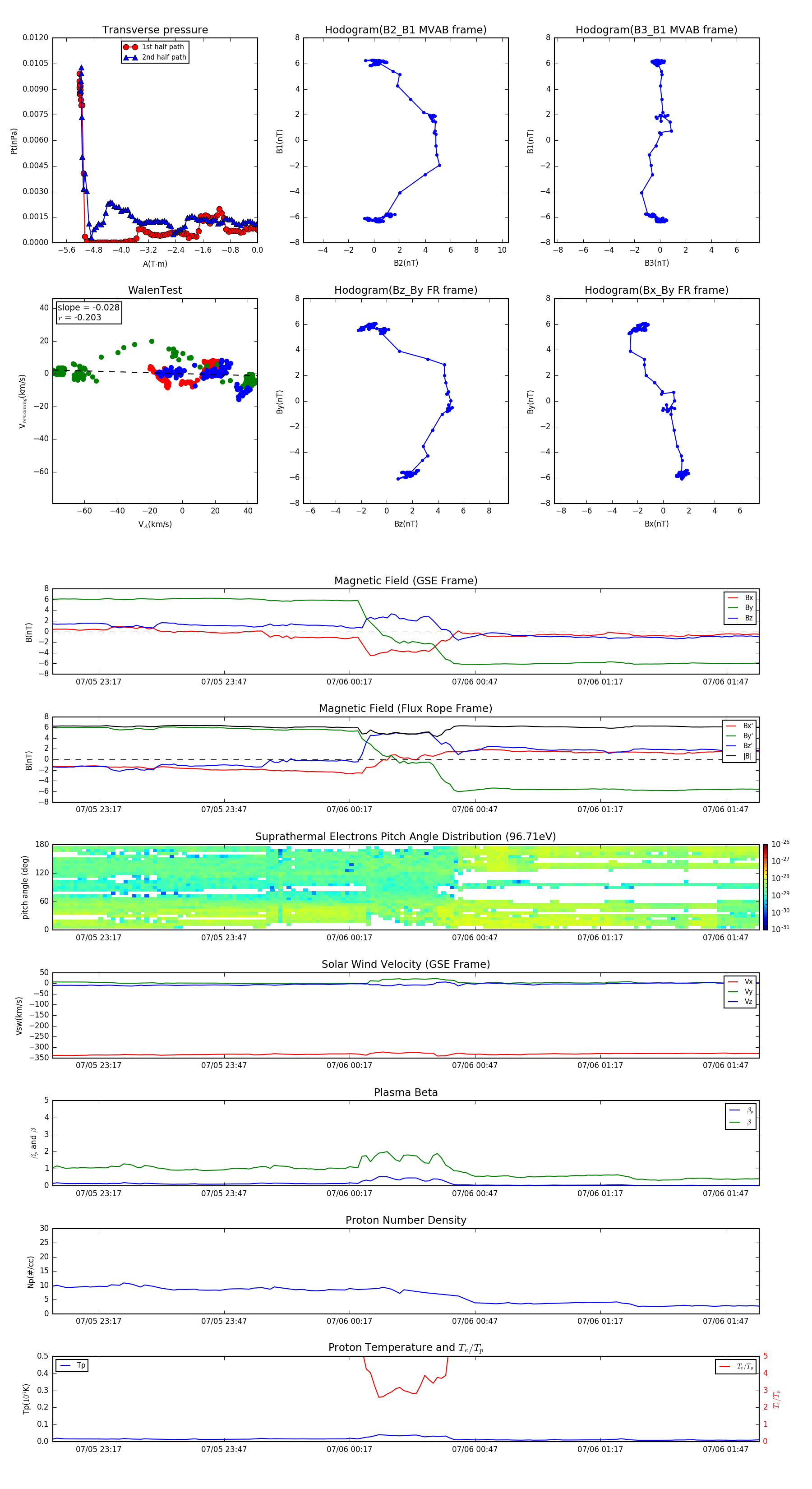Click the "Hodogram(B3_B1 MVAB frame)" title
Image resolution: width=812 pixels, height=1489 pixels.
pyautogui.click(x=656, y=30)
